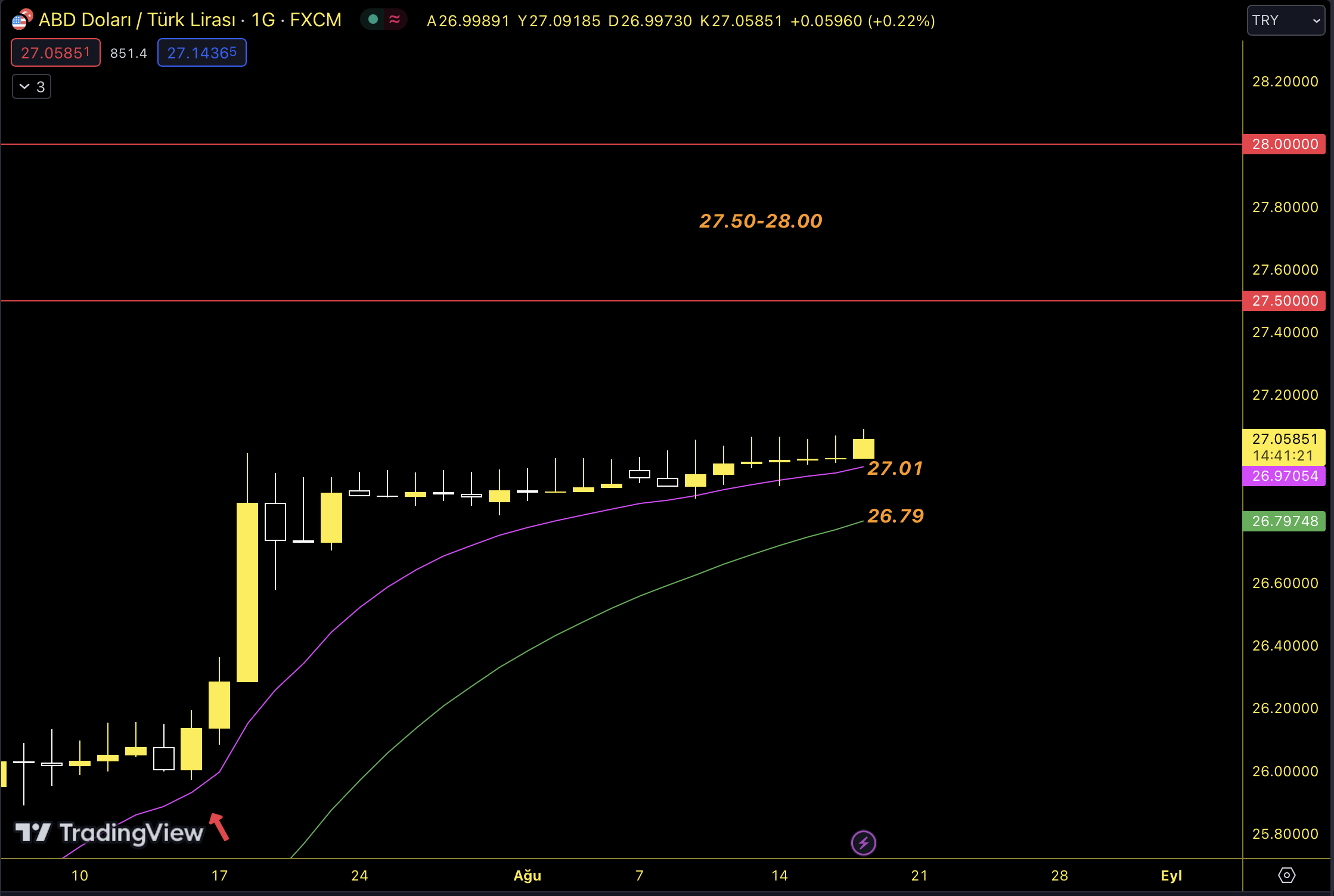Click the pink approximate-data indicator icon

[395, 20]
